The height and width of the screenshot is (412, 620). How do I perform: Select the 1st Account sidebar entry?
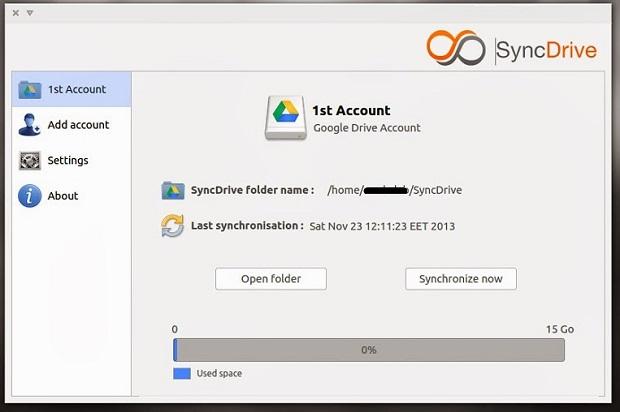click(x=72, y=89)
